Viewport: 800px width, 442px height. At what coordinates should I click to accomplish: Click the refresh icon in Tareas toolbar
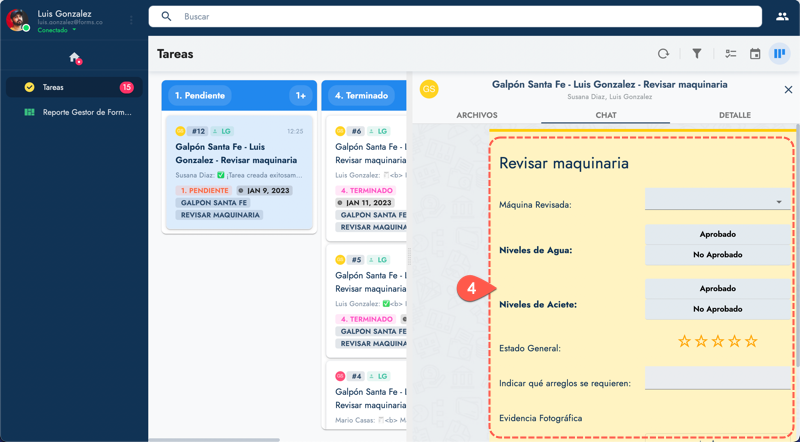point(663,54)
